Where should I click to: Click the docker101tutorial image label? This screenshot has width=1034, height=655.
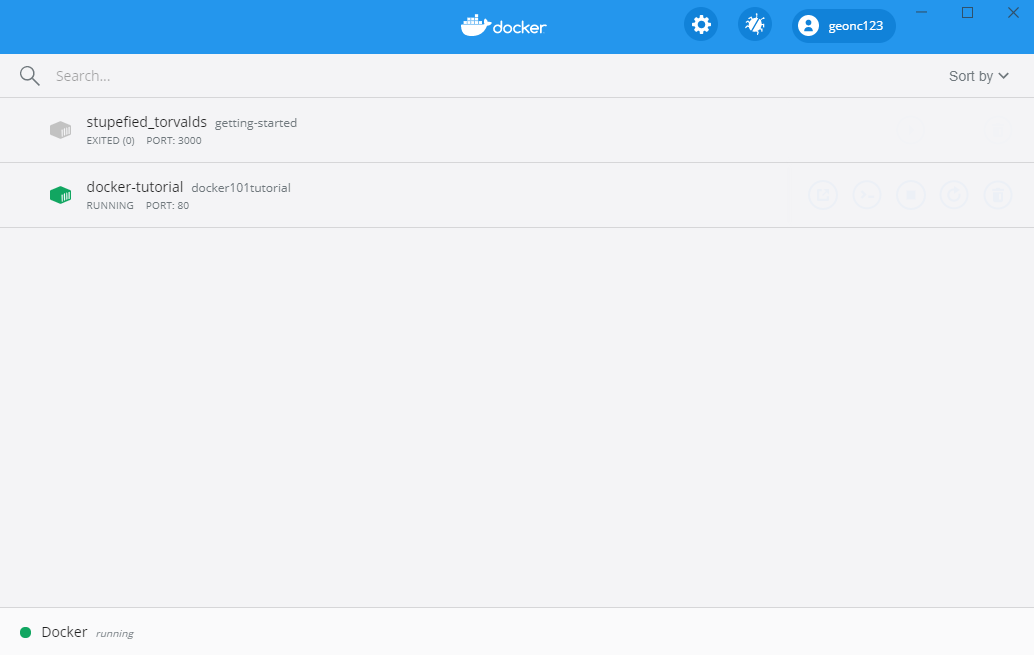241,188
